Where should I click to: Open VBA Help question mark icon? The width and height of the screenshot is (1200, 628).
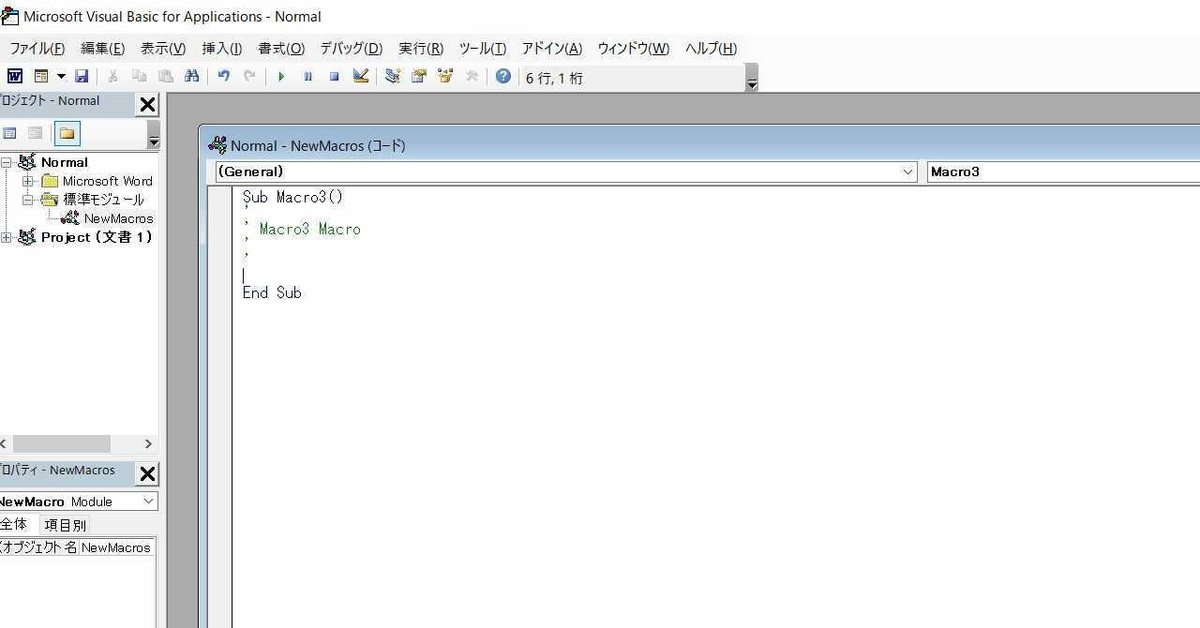click(503, 76)
